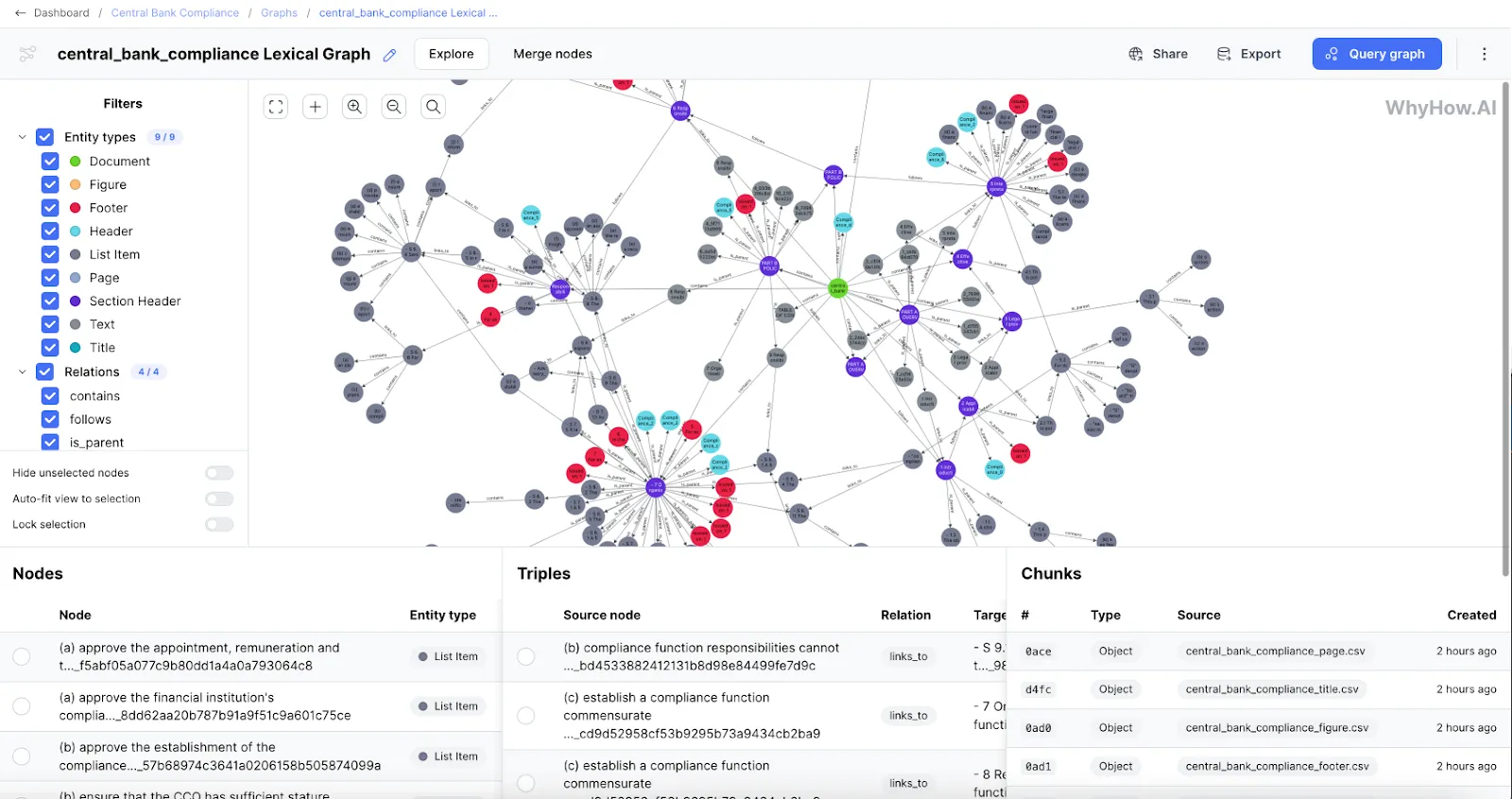Select the first node row radio button

(22, 656)
